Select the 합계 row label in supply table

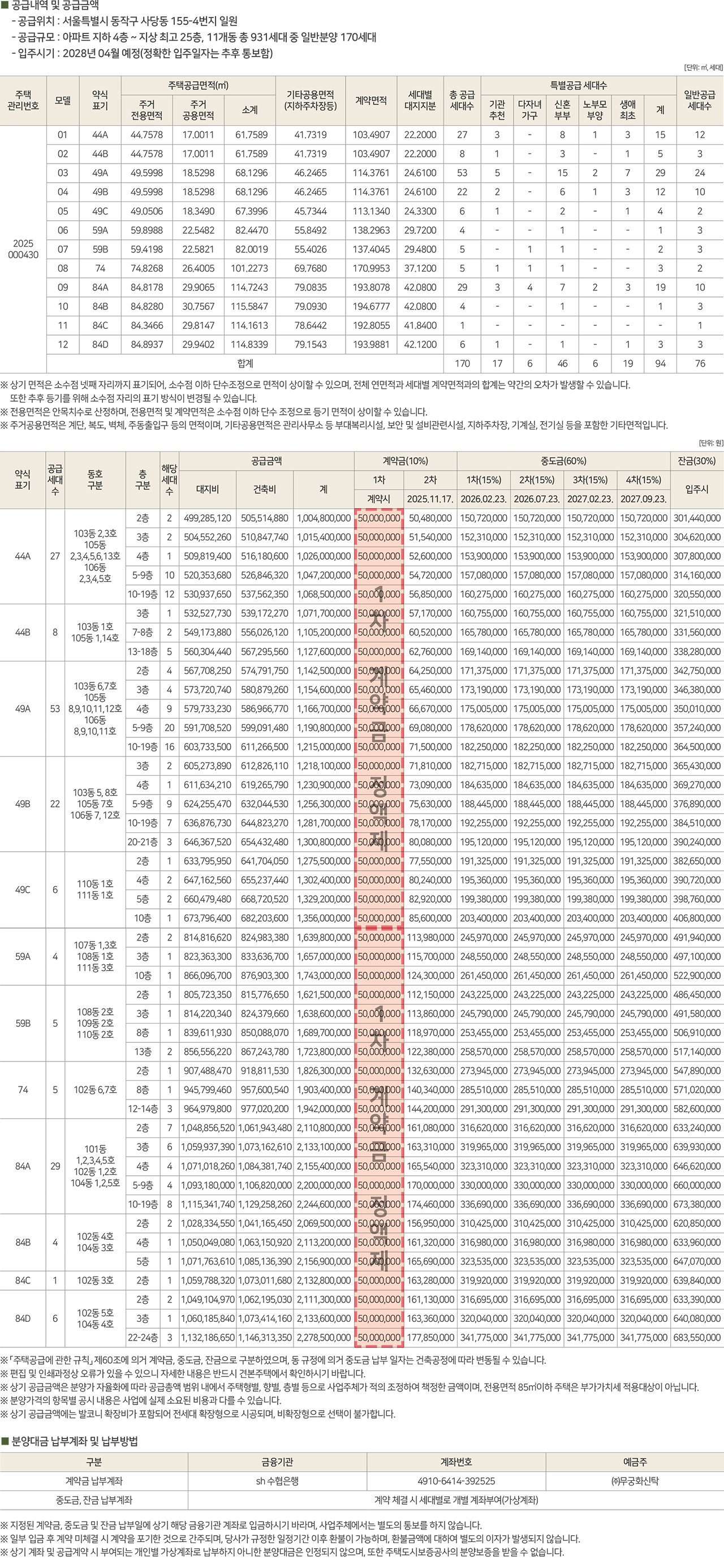point(245,363)
